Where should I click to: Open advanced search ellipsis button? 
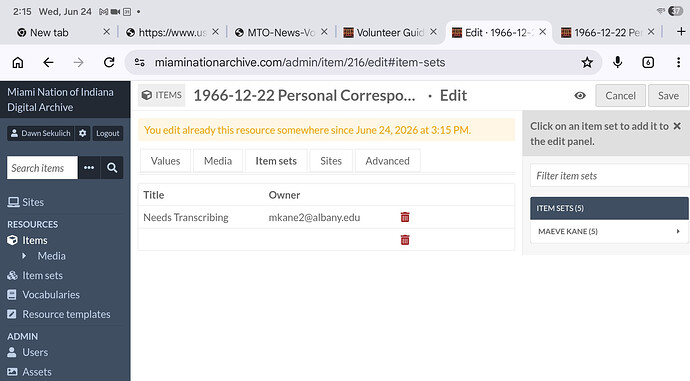(x=89, y=168)
